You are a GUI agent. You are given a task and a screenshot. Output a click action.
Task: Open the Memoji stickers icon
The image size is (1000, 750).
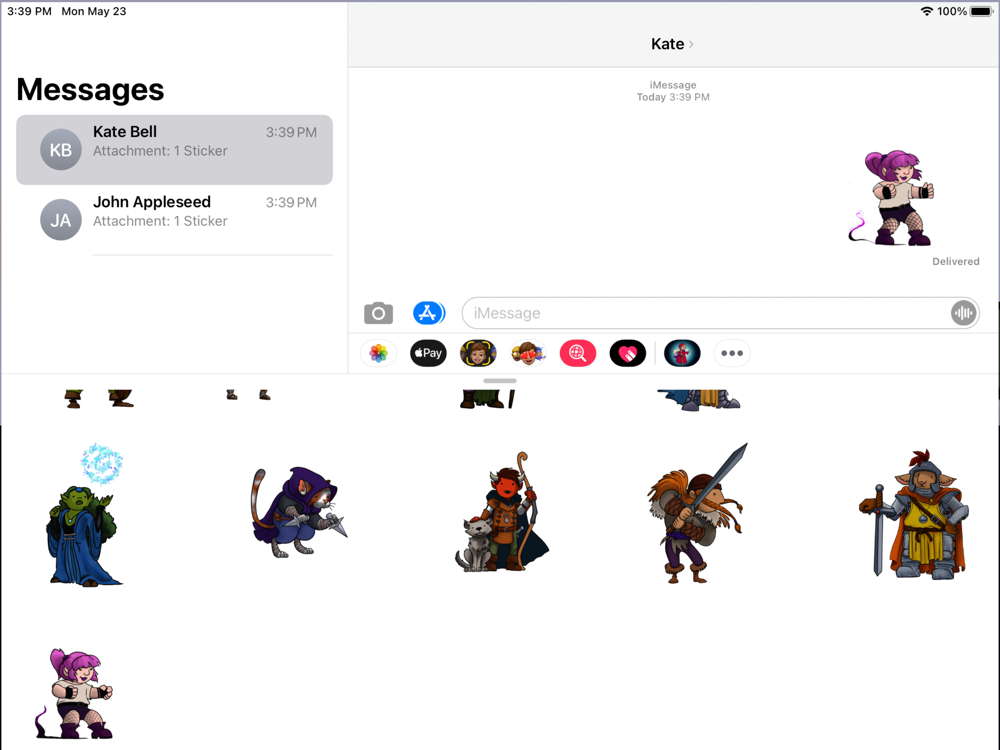click(528, 353)
